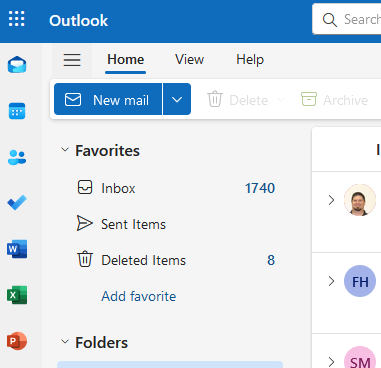Open the app launcher grid
This screenshot has height=368, width=381.
coord(17,18)
